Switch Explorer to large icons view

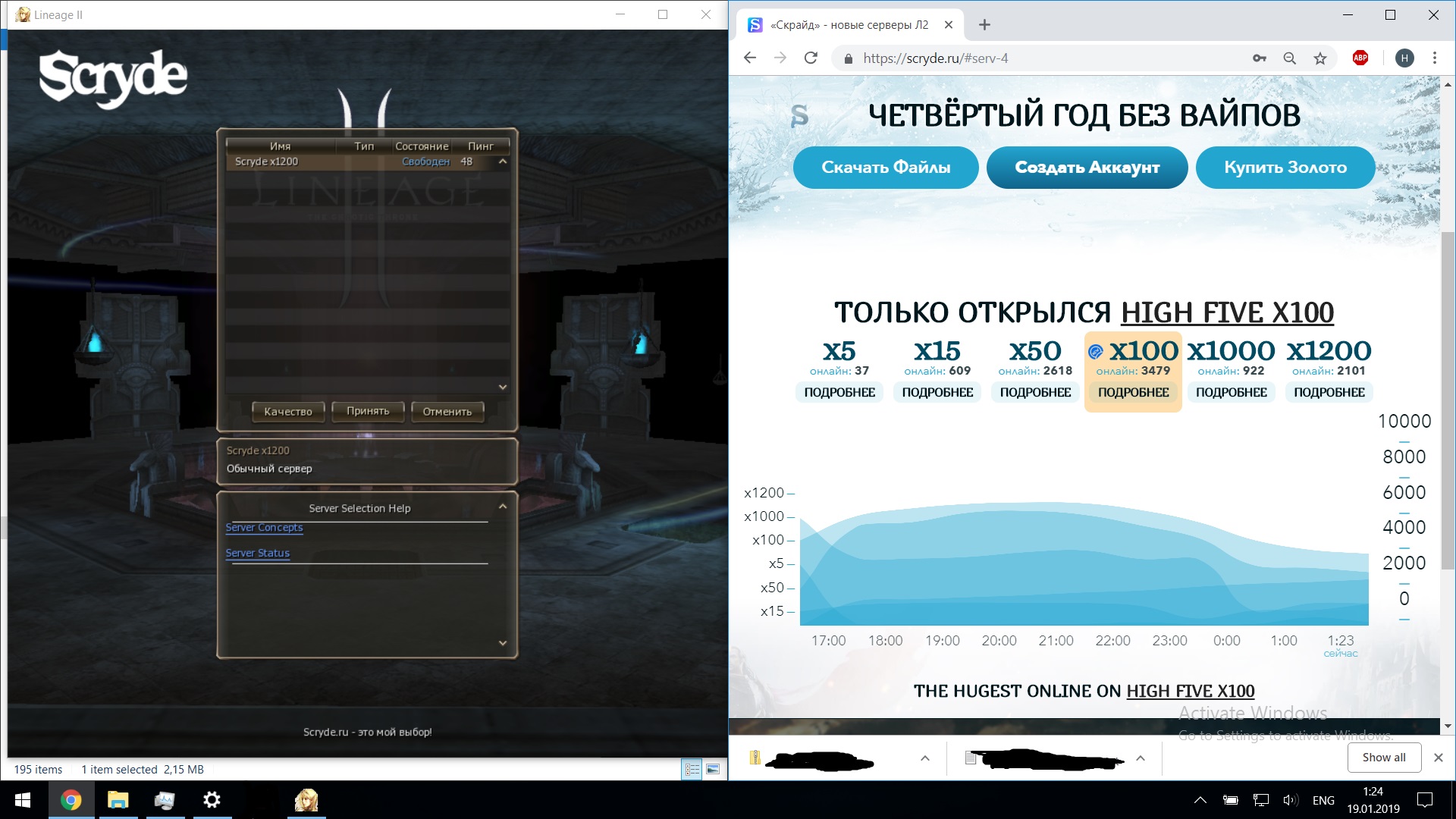(713, 769)
